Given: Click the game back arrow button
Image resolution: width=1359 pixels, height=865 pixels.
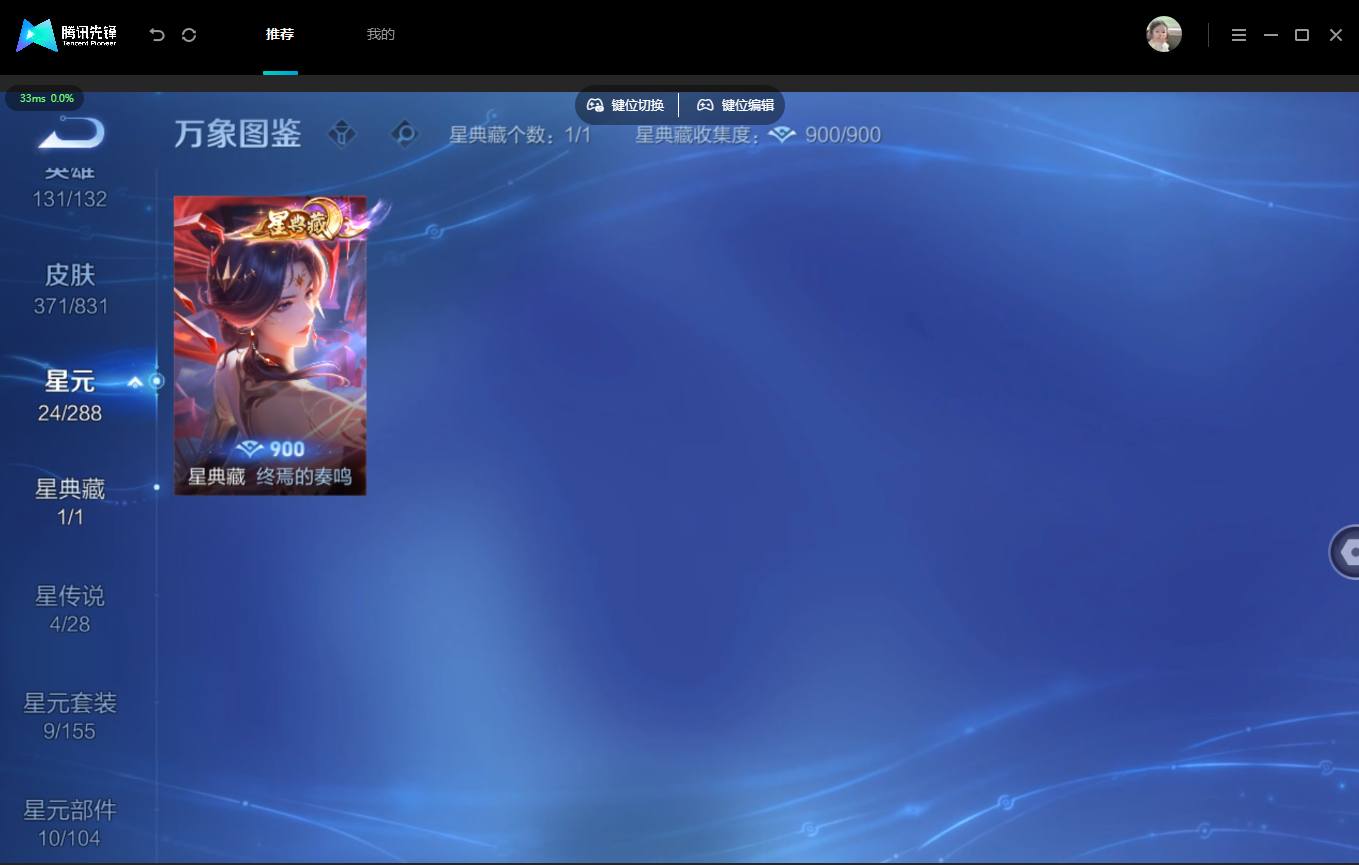Looking at the screenshot, I should click(70, 133).
